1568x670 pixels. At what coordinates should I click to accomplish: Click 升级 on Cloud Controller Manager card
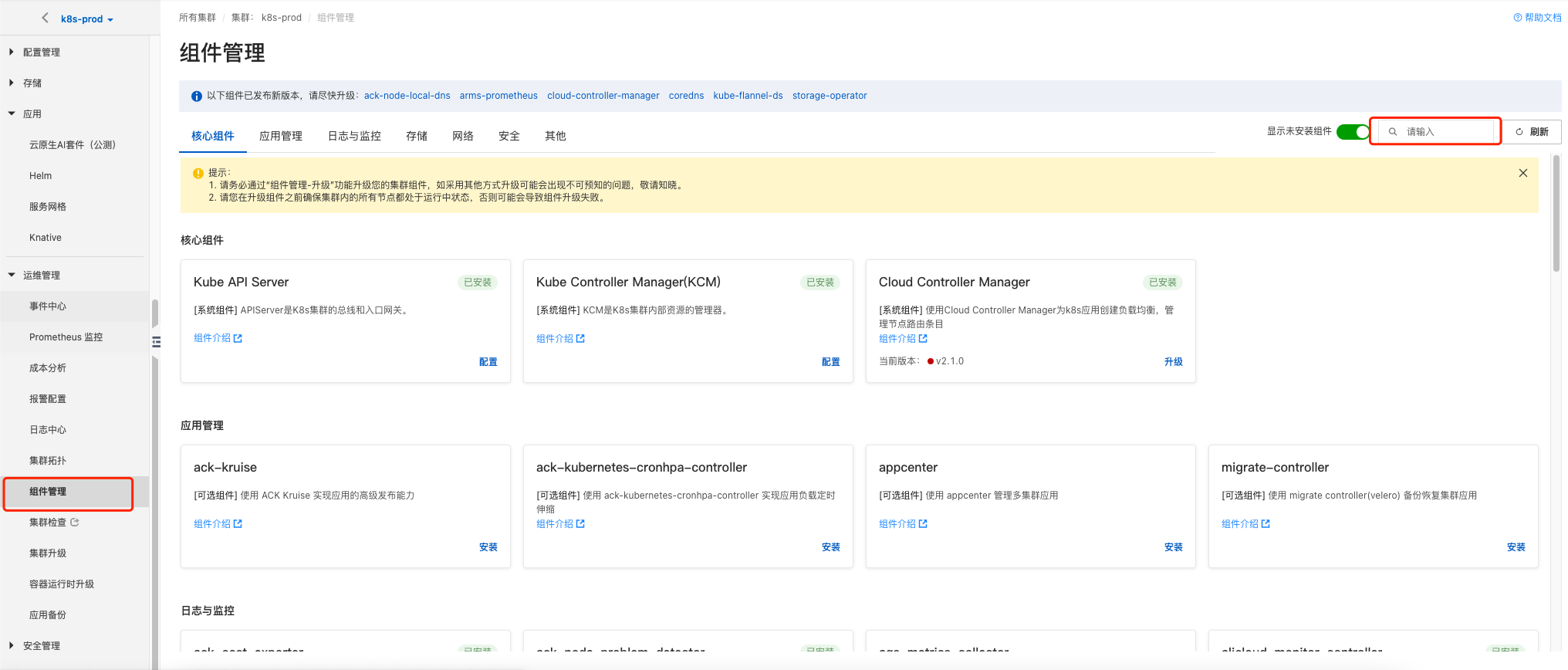tap(1174, 361)
